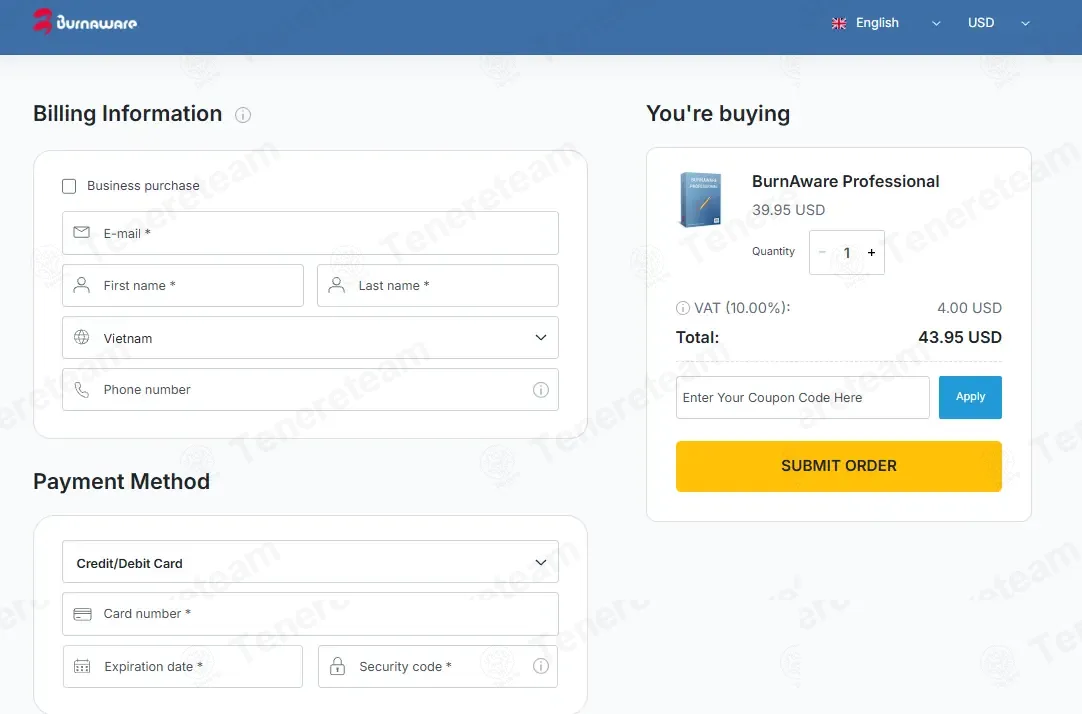The height and width of the screenshot is (714, 1082).
Task: Click the You're buying heading
Action: (x=718, y=114)
